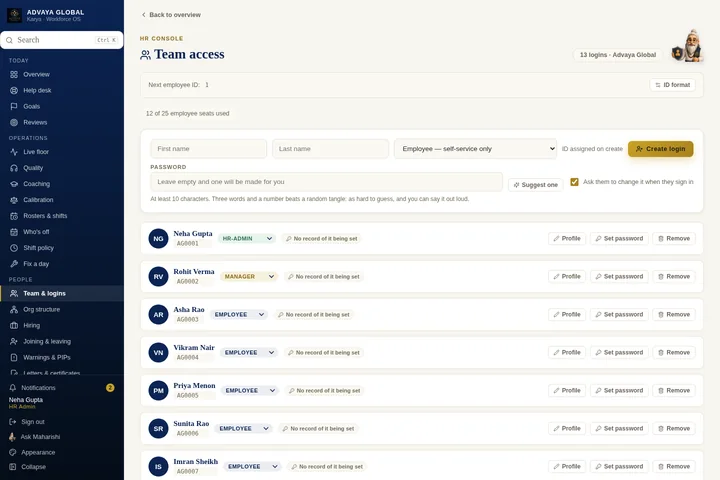Set password for Priya Menon

coord(619,390)
